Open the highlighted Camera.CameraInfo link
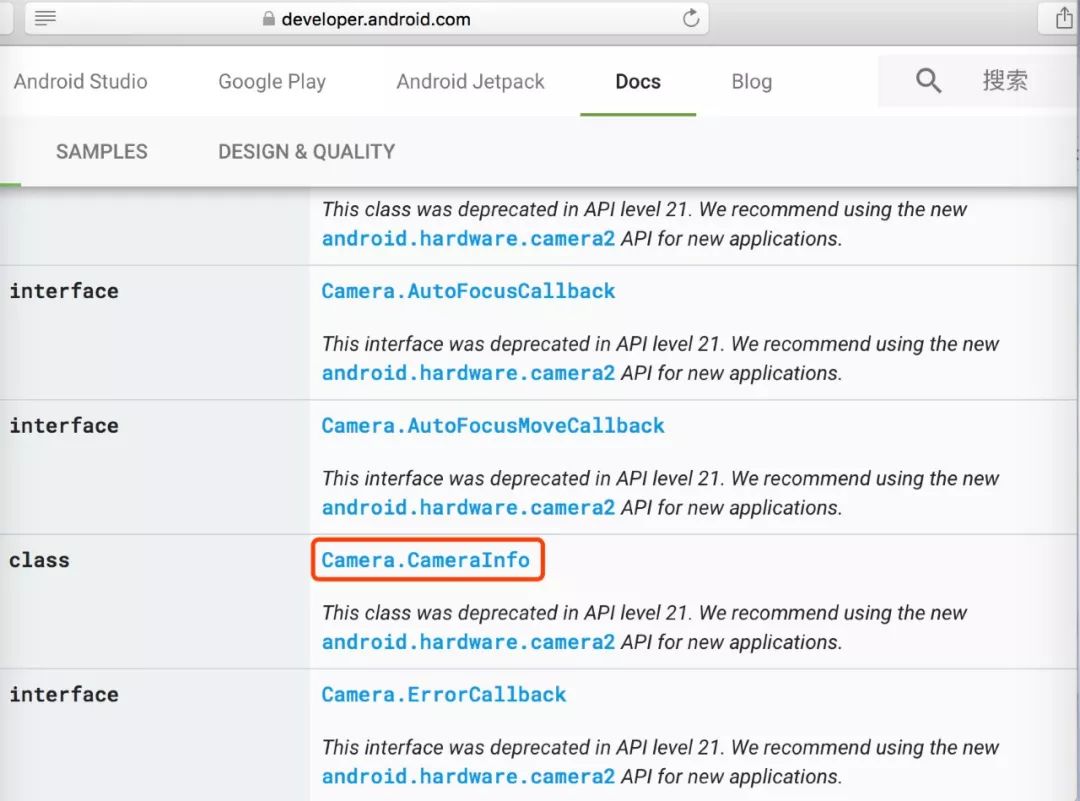The width and height of the screenshot is (1080, 801). 426,560
